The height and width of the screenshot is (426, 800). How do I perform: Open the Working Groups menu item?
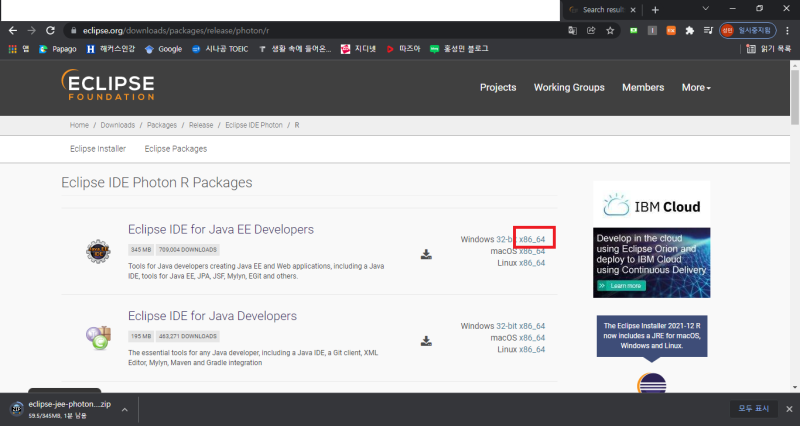569,87
